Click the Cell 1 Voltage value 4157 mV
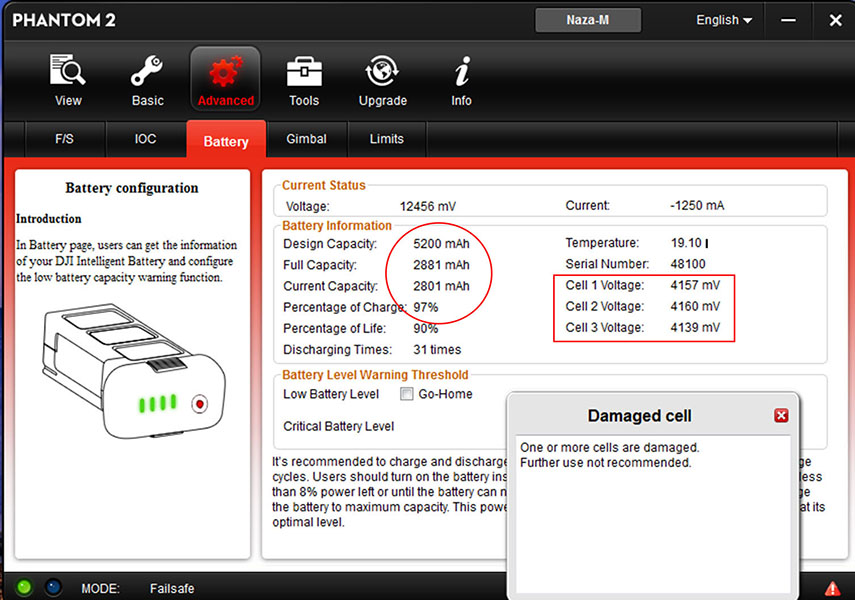The image size is (855, 600). [x=695, y=285]
